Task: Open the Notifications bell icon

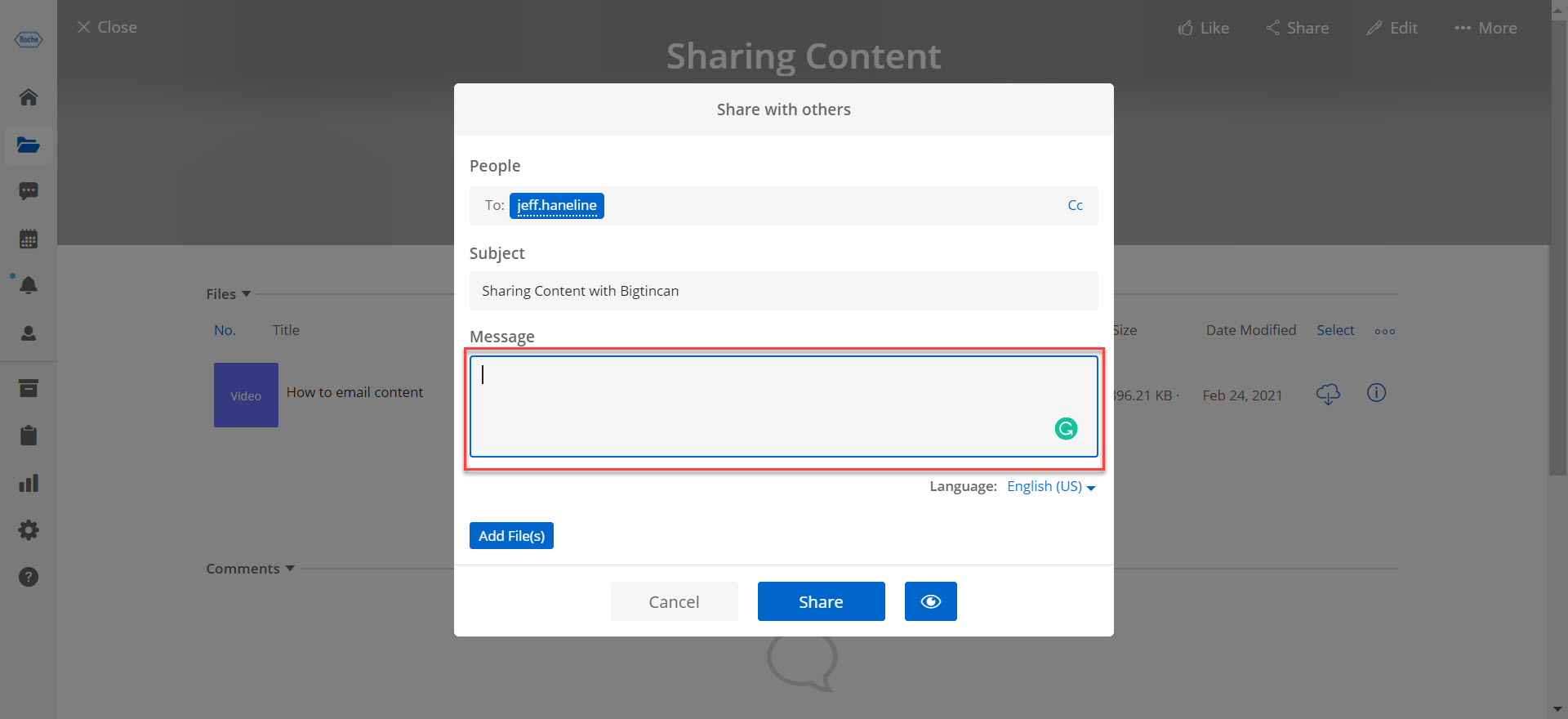Action: pos(29,285)
